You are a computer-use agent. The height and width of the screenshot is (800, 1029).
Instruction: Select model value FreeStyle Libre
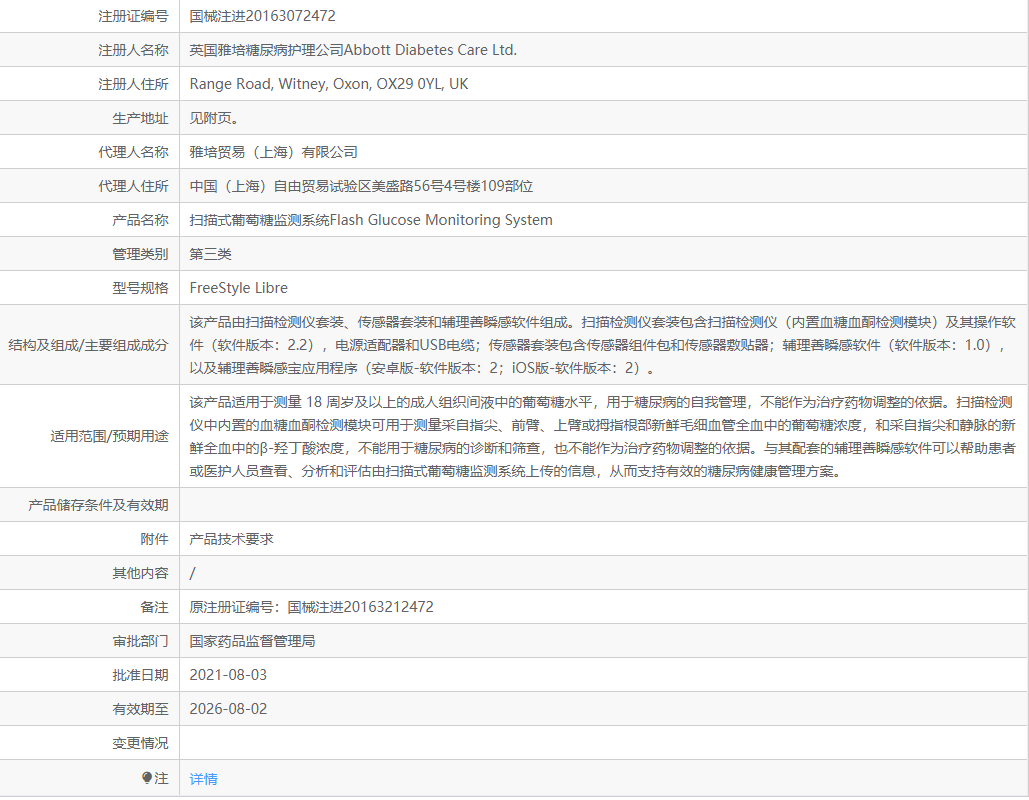pyautogui.click(x=239, y=288)
